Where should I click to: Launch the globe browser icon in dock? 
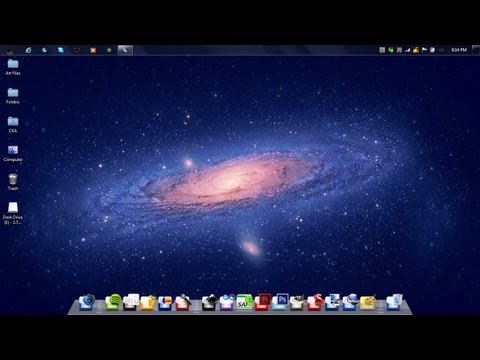(87, 302)
